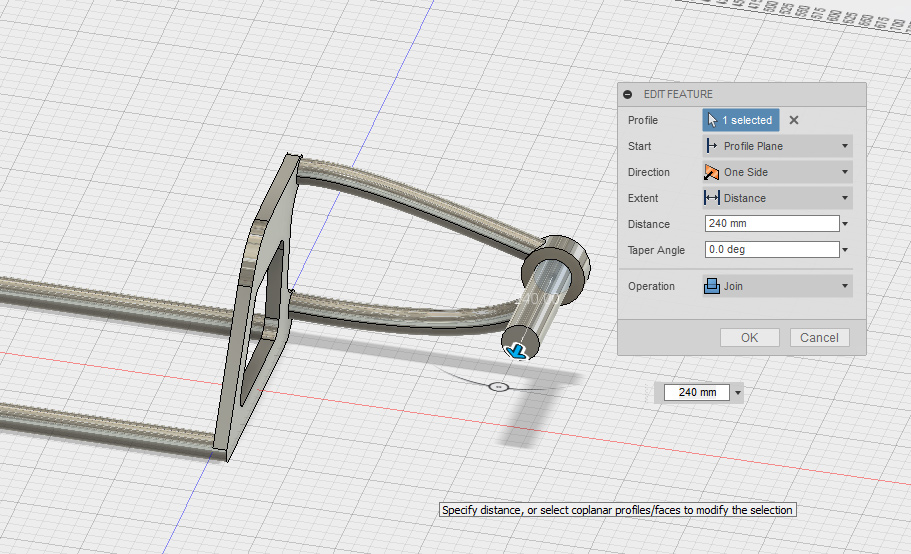
Task: Expand the Taper Angle field arrow
Action: [x=845, y=250]
